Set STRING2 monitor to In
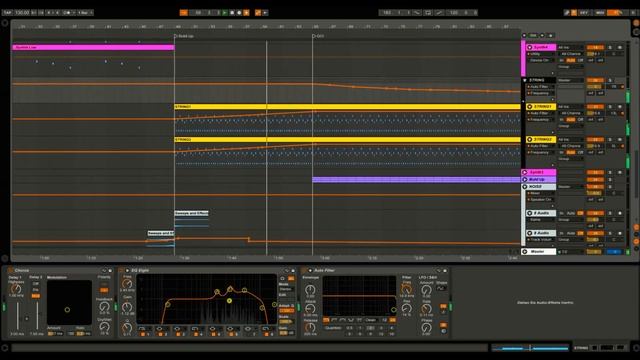 click(x=562, y=153)
